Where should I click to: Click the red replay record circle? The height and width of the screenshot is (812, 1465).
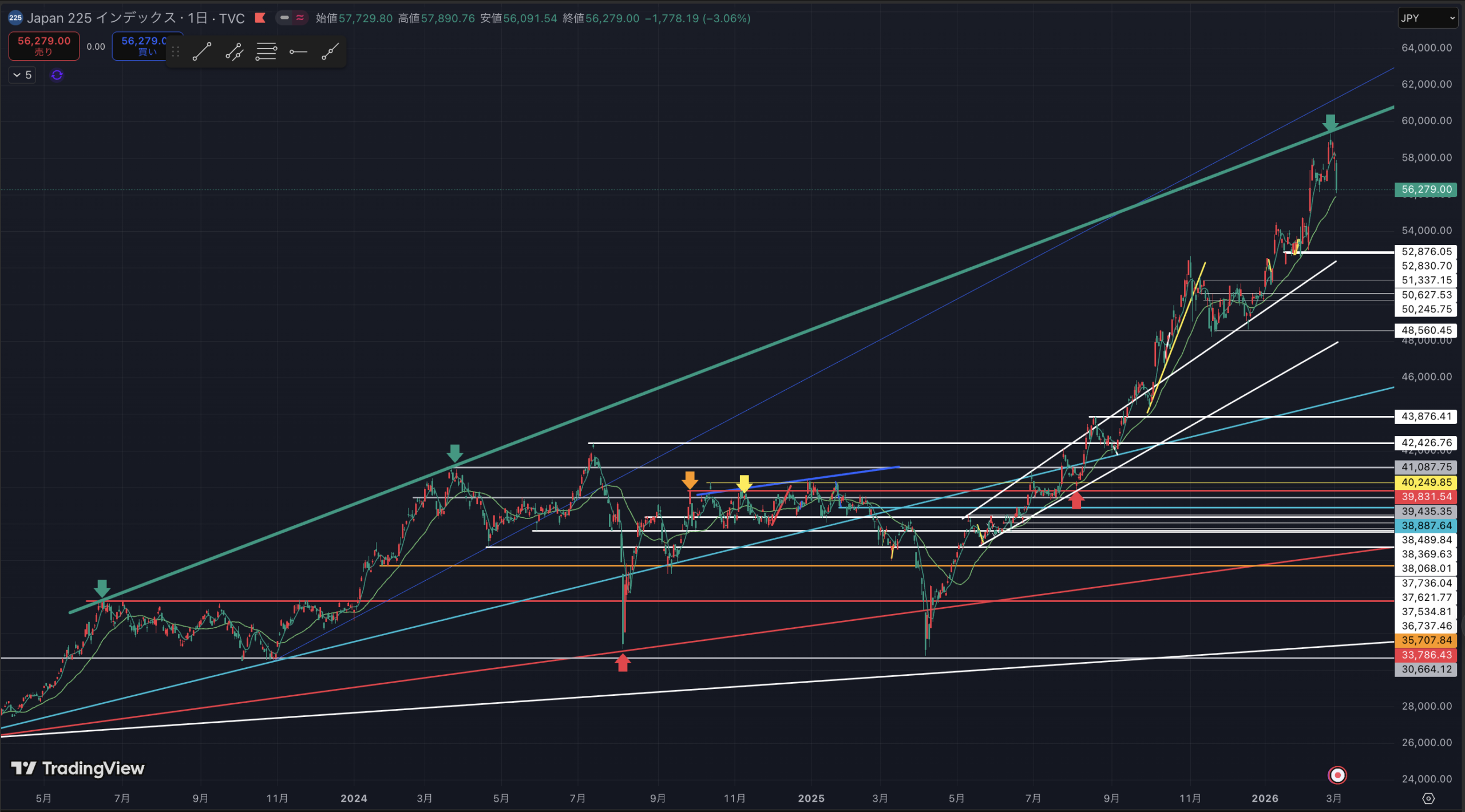[1337, 775]
